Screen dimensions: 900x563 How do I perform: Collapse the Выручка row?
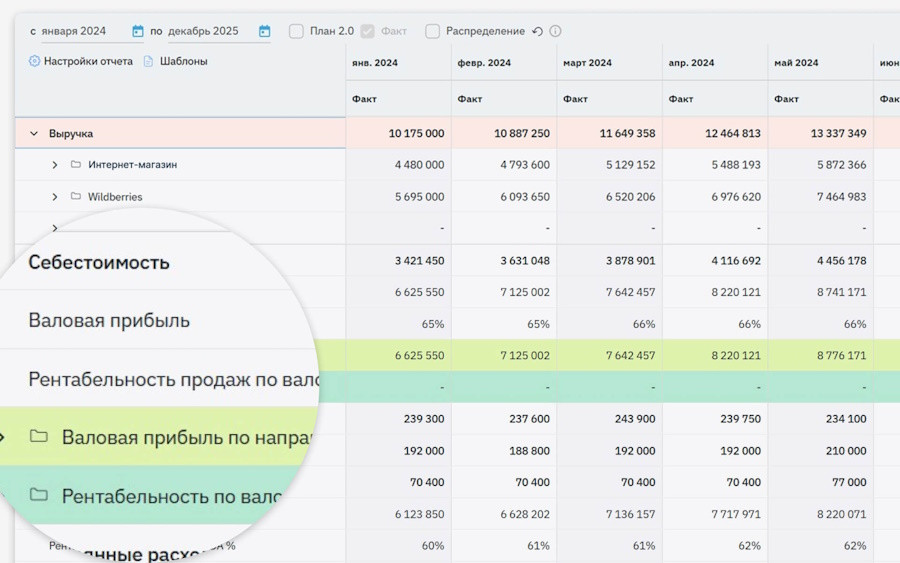[x=34, y=133]
